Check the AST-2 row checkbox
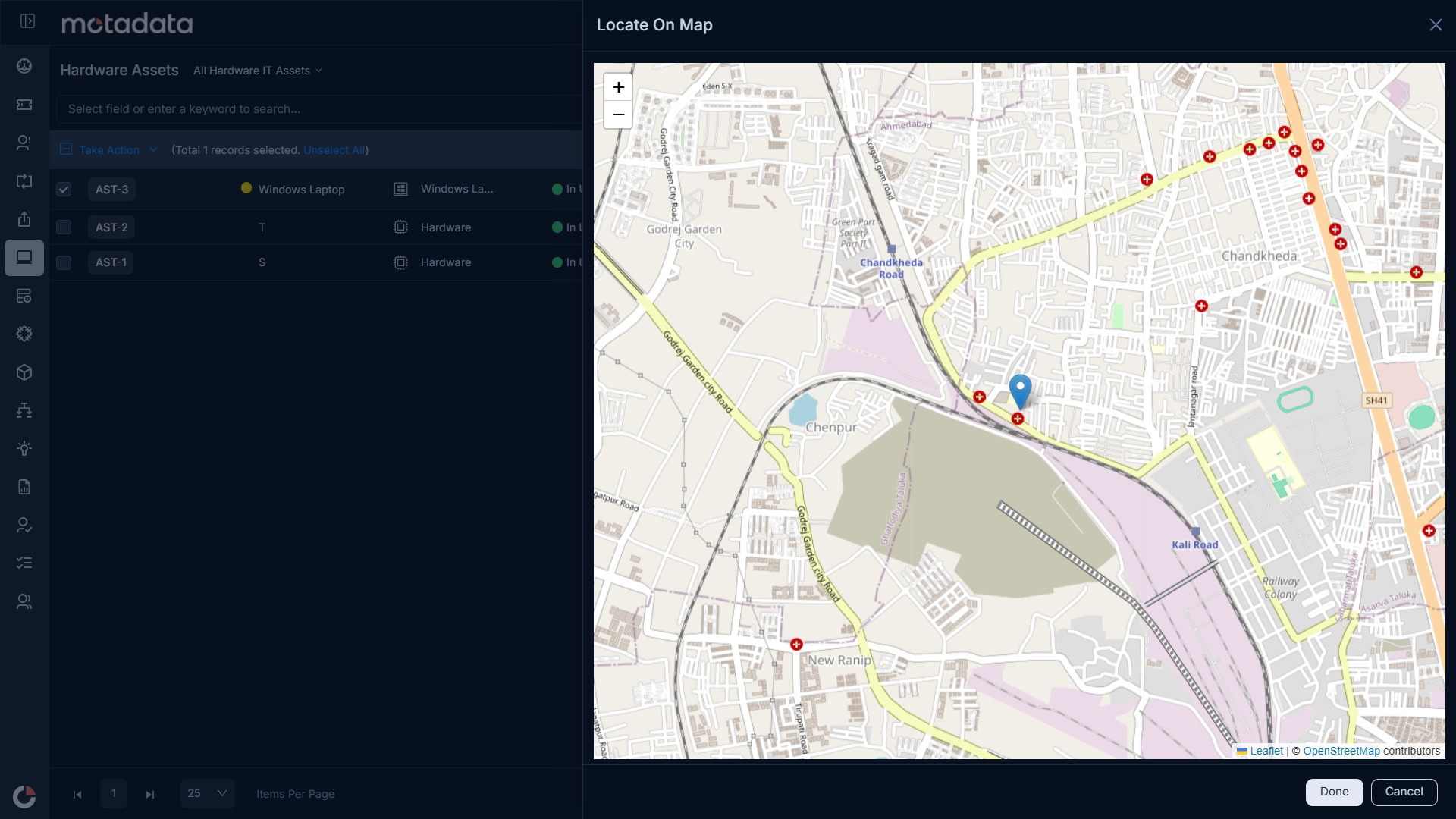1456x819 pixels. [64, 227]
